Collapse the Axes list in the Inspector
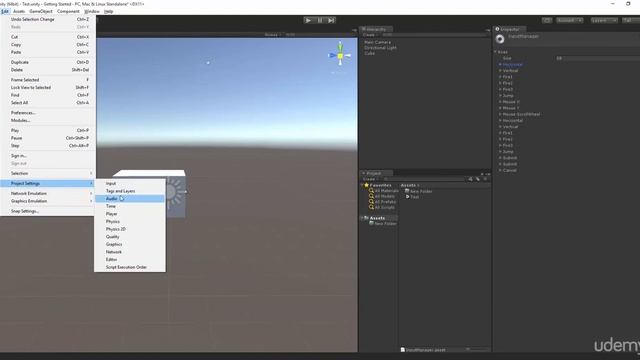The width and height of the screenshot is (640, 360). point(496,52)
